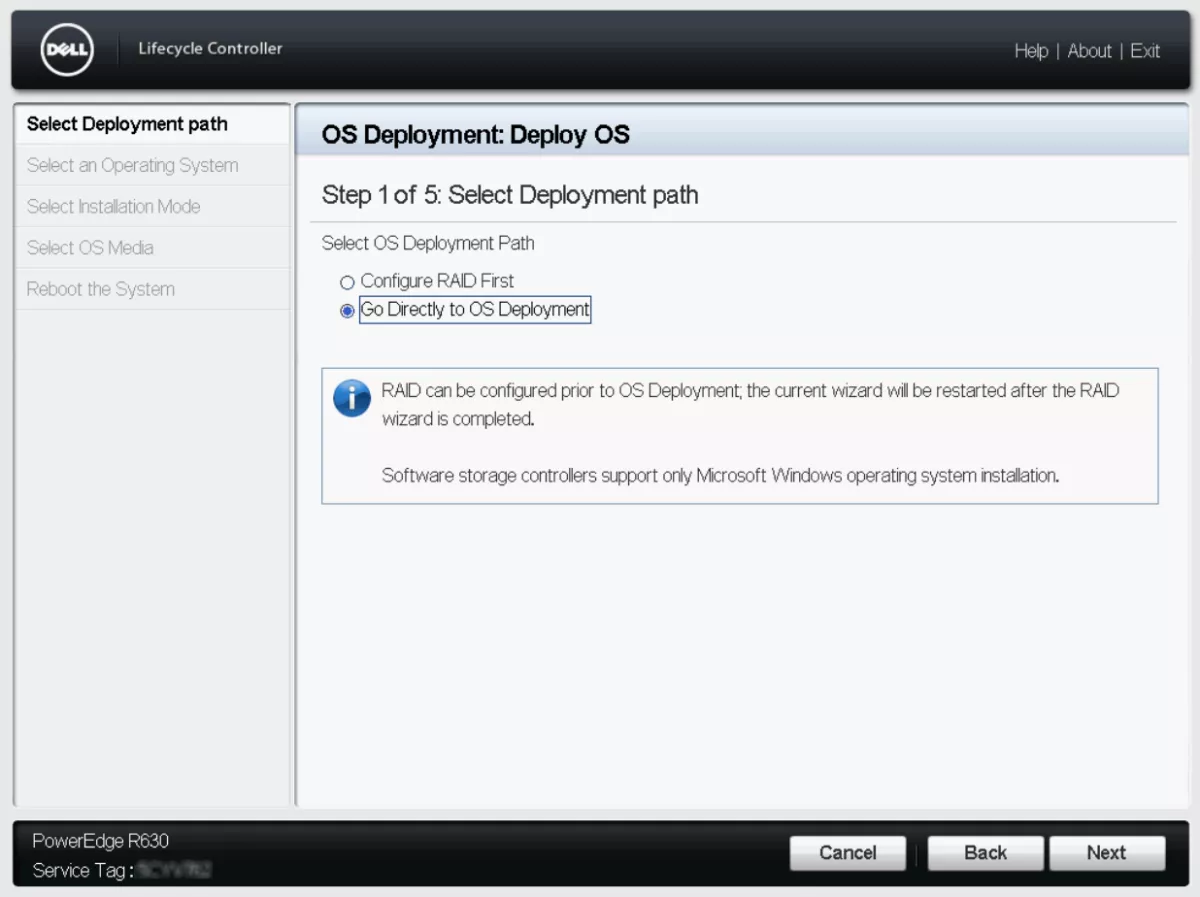The image size is (1200, 897).
Task: Proceed with the Next button
Action: pyautogui.click(x=1106, y=853)
